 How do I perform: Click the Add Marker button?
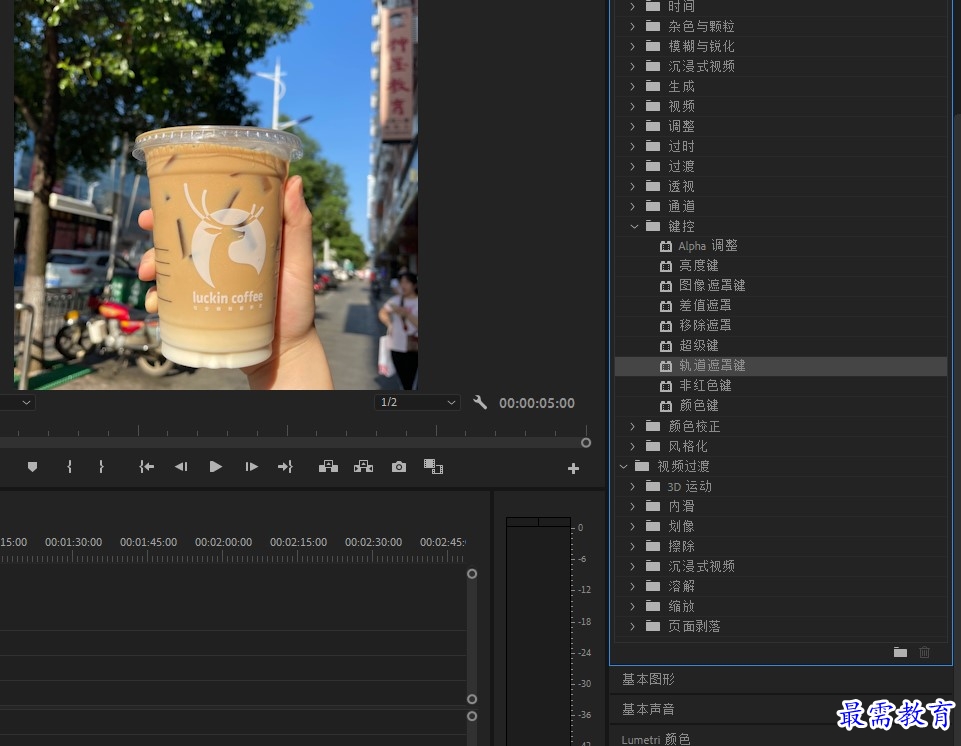tap(32, 467)
